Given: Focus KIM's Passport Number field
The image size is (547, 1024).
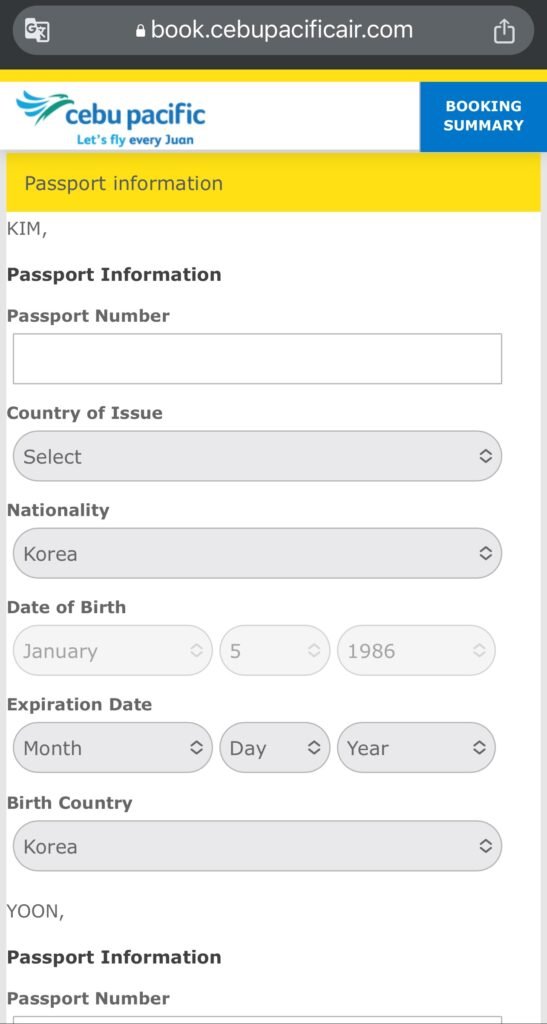Looking at the screenshot, I should (257, 359).
